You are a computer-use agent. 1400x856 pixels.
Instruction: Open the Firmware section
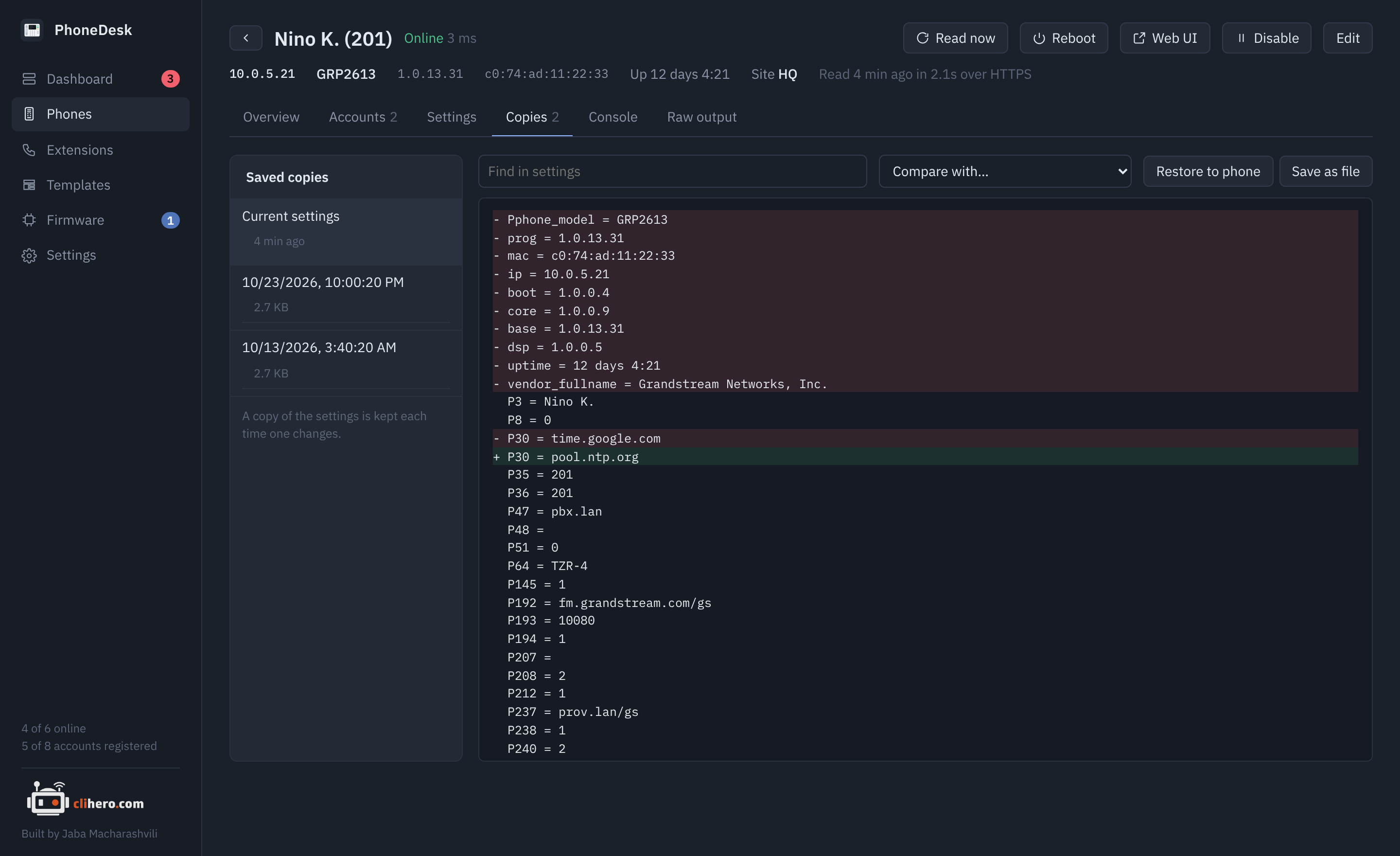pos(100,220)
